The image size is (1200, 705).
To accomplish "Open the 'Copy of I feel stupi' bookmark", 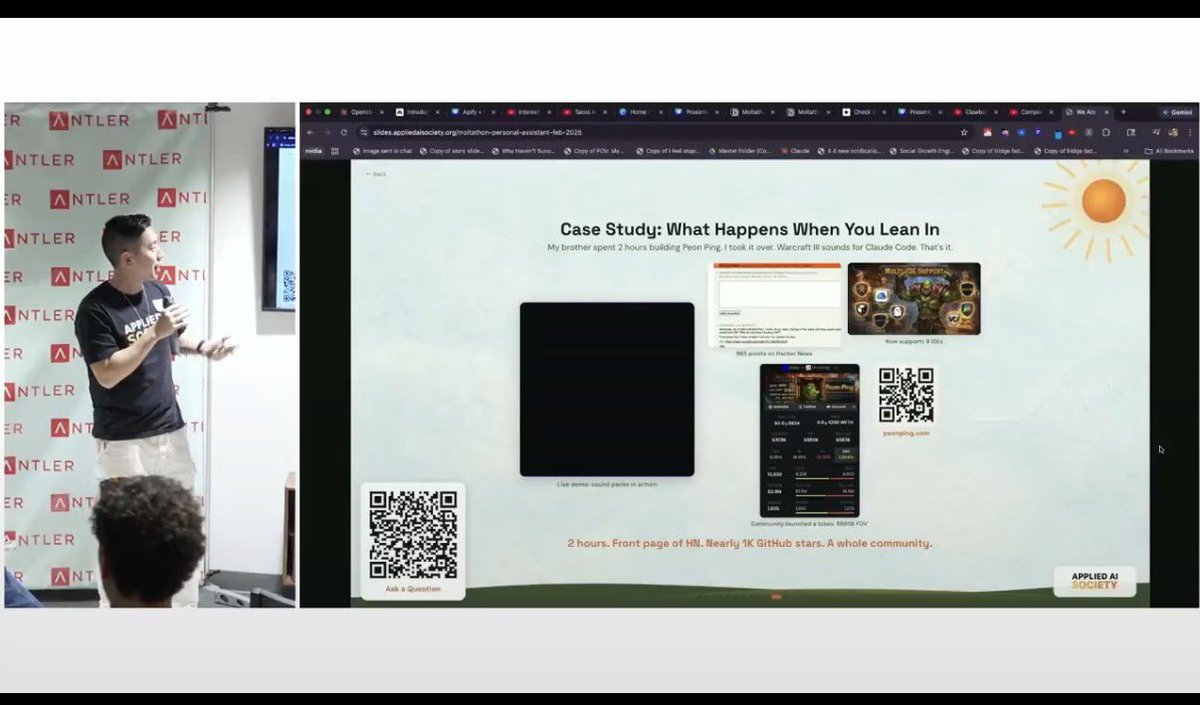I will click(668, 151).
